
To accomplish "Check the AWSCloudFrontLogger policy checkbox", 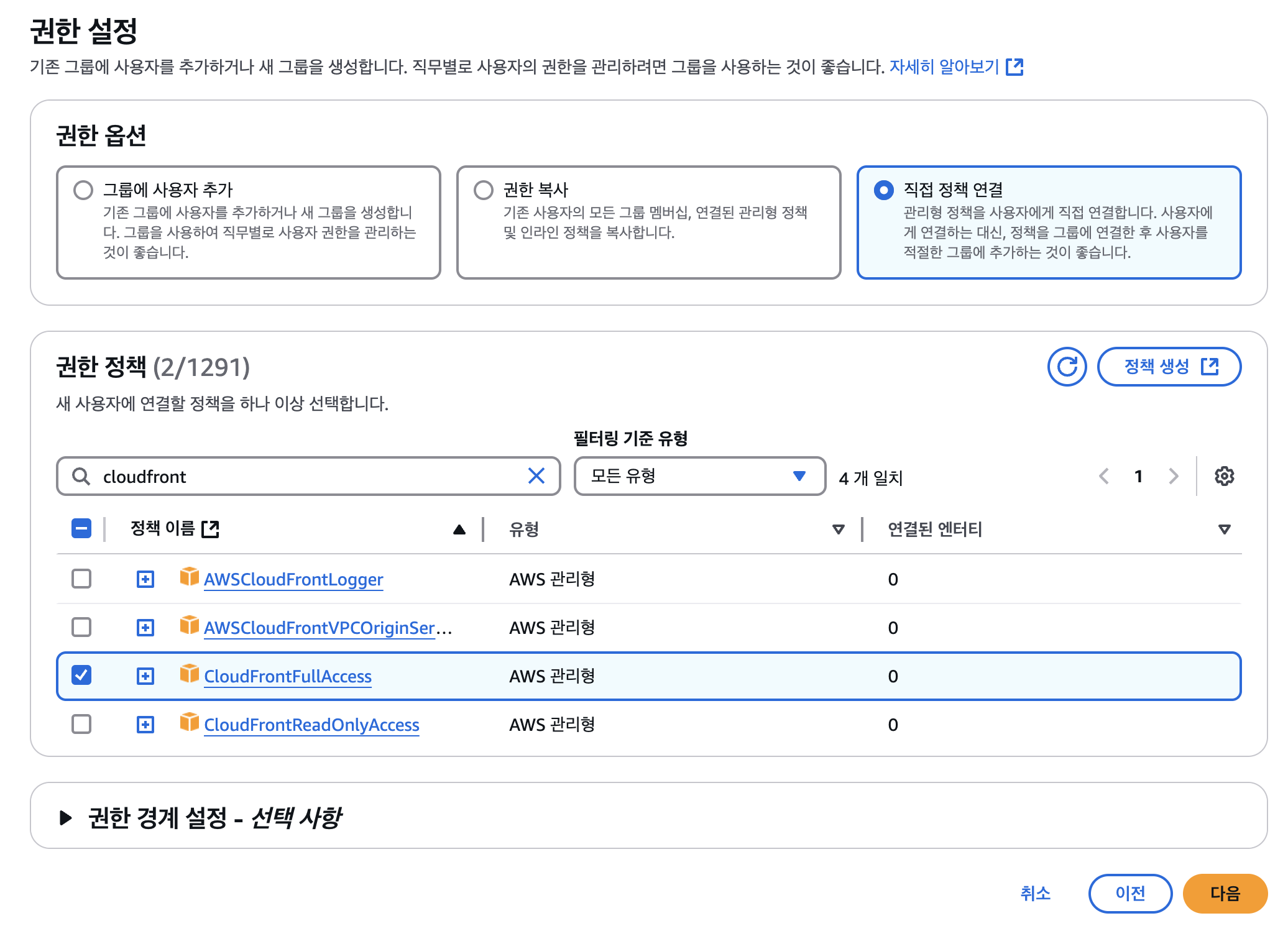I will coord(81,579).
